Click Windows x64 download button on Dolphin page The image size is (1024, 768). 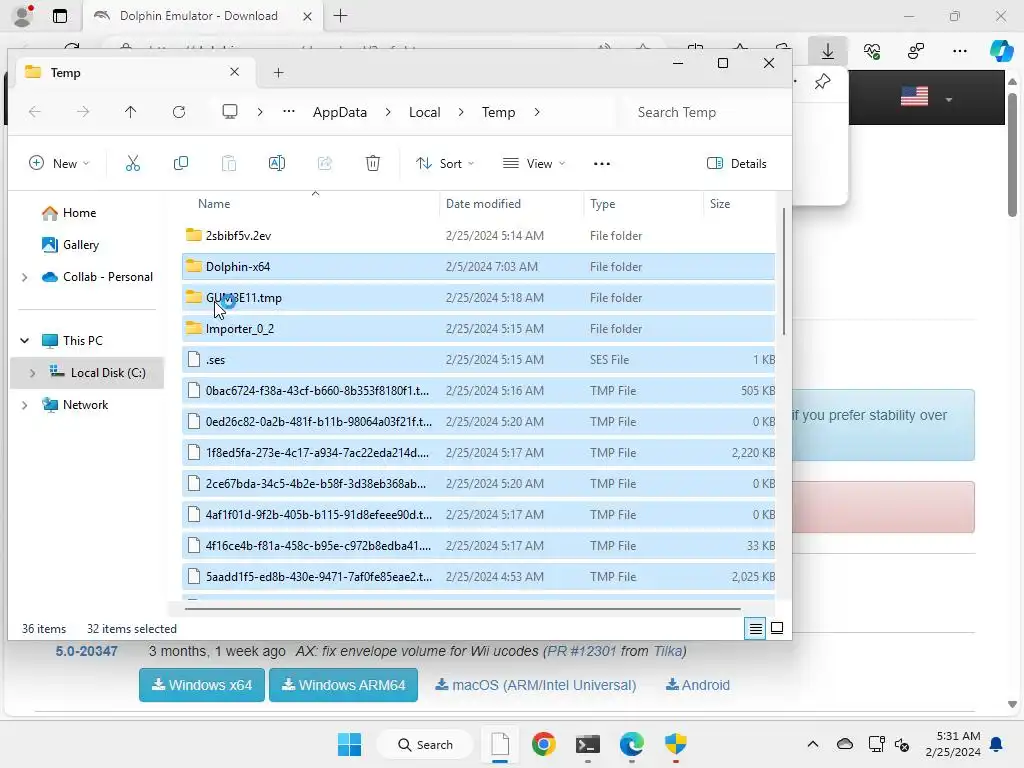(202, 685)
